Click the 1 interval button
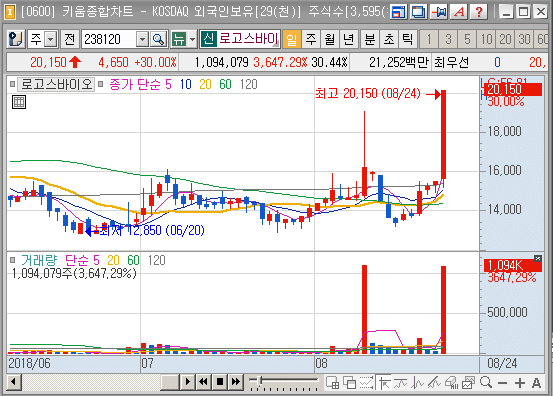The height and width of the screenshot is (396, 553). tap(429, 39)
